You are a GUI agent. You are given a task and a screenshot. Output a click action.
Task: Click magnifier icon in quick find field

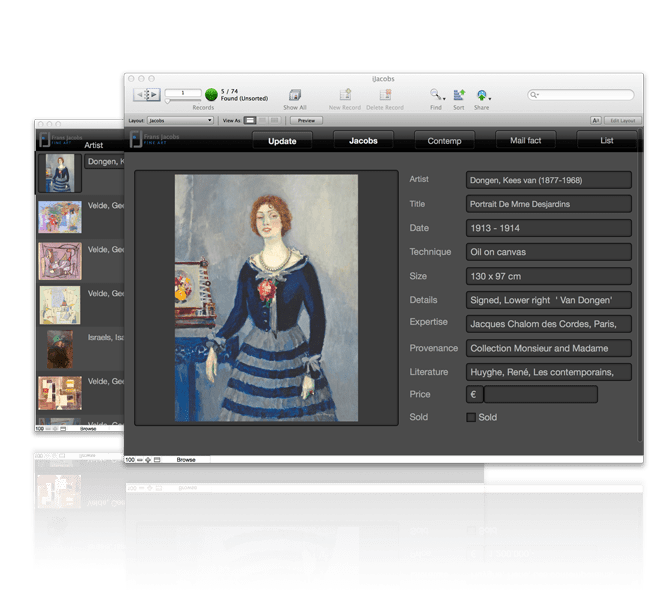[x=534, y=95]
